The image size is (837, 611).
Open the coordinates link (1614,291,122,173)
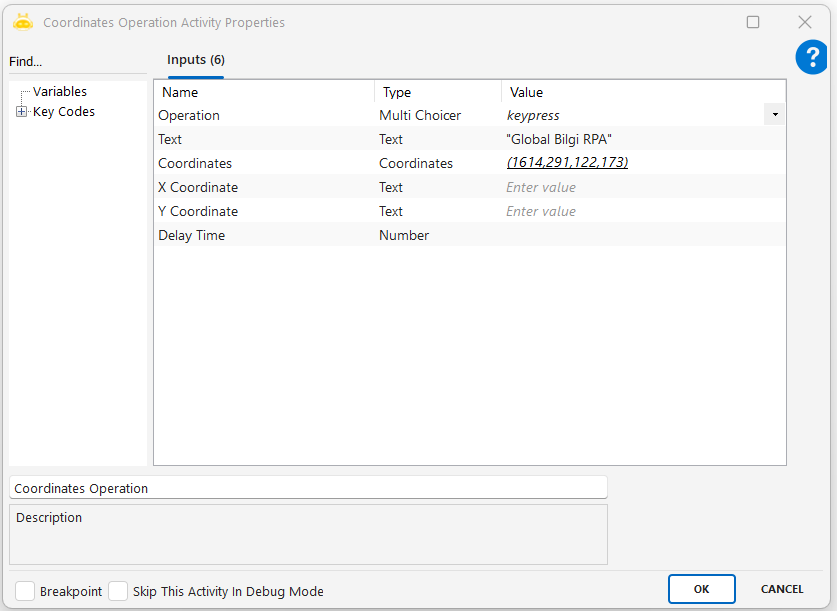[x=567, y=163]
